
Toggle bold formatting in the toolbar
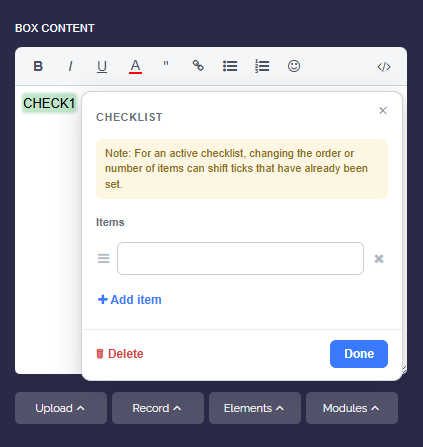(x=38, y=66)
